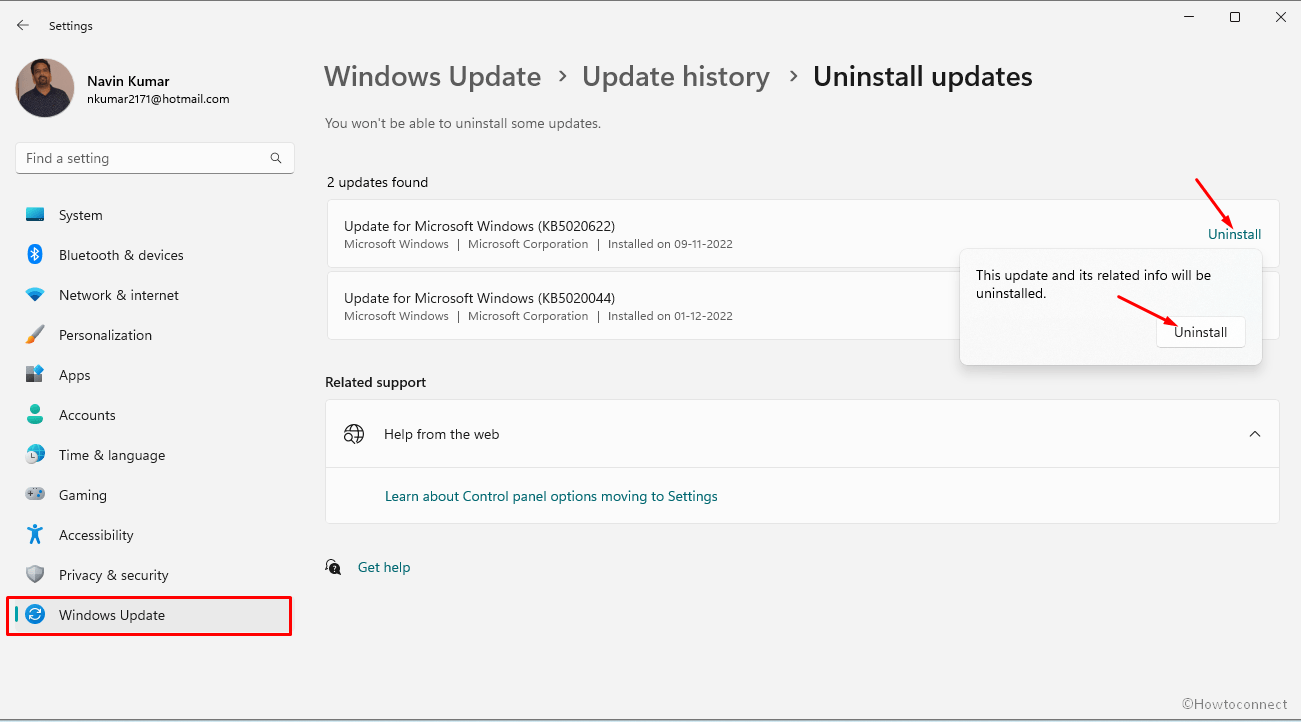The width and height of the screenshot is (1301, 722).
Task: Maximize the Settings window
Action: pos(1235,17)
